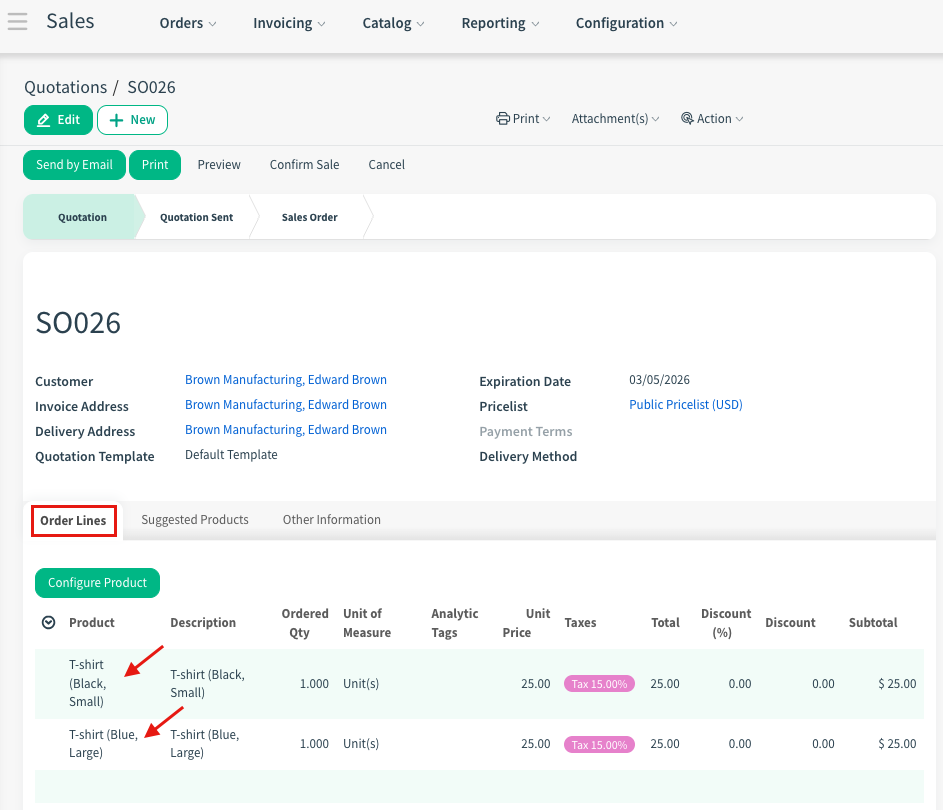Open the Orders menu
The image size is (943, 810).
187,23
